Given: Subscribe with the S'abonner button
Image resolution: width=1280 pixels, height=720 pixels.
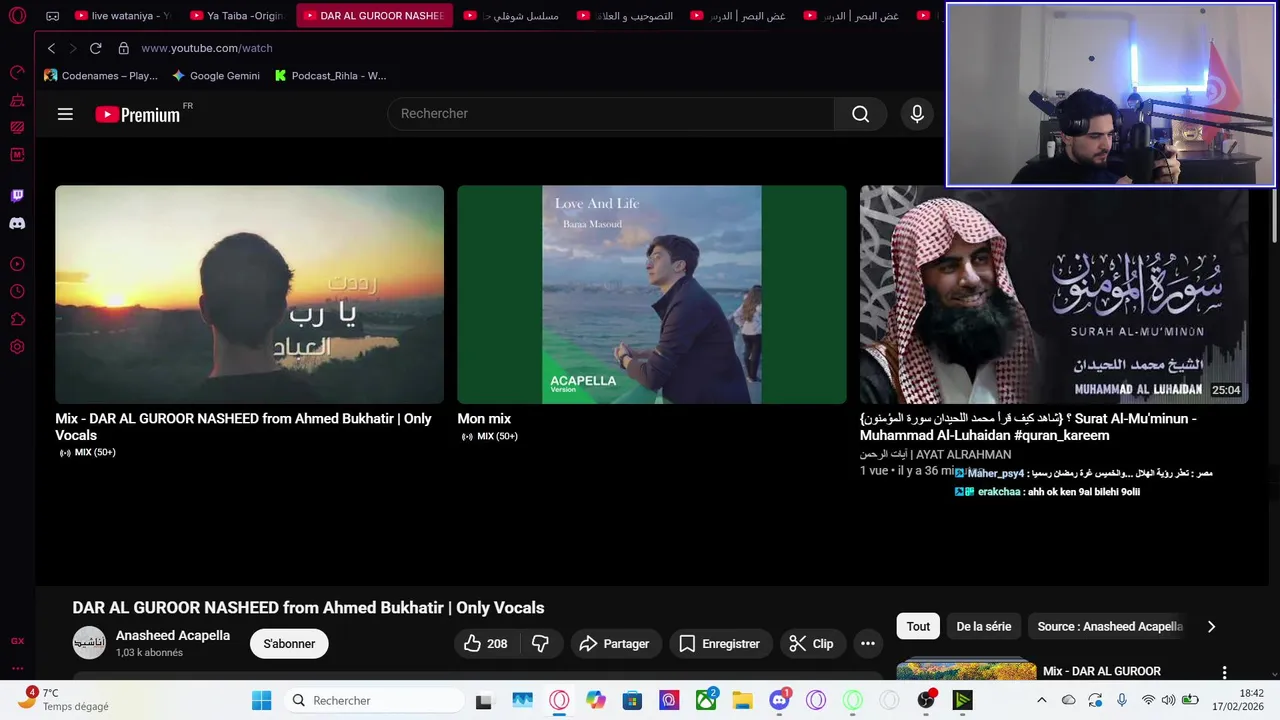Looking at the screenshot, I should pos(289,644).
